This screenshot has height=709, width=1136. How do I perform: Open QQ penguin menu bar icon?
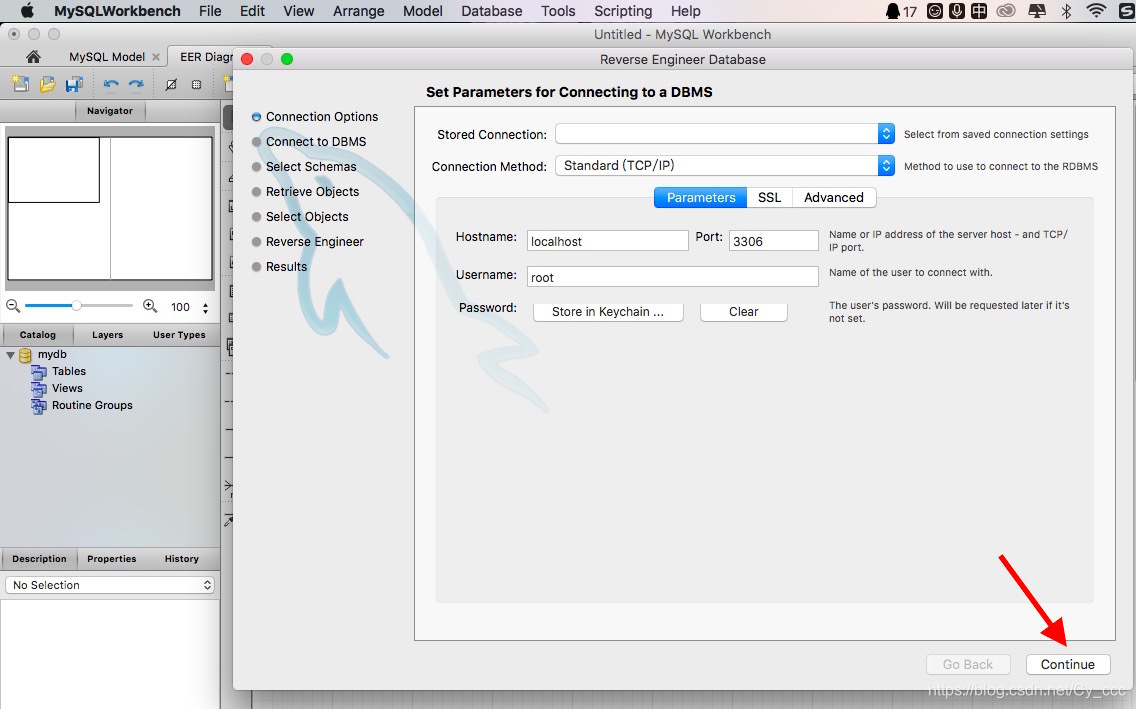(893, 11)
